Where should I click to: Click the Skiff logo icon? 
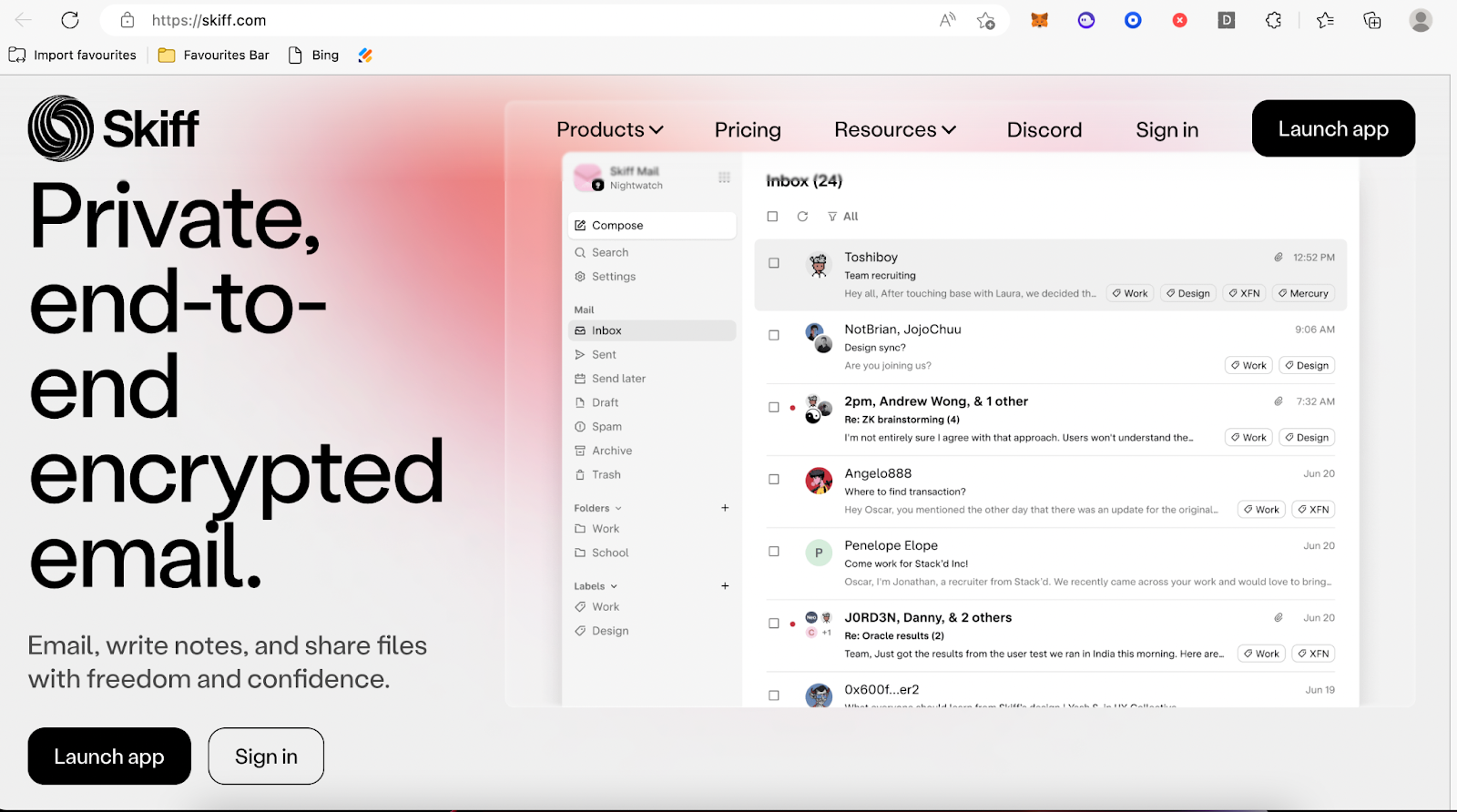[61, 128]
